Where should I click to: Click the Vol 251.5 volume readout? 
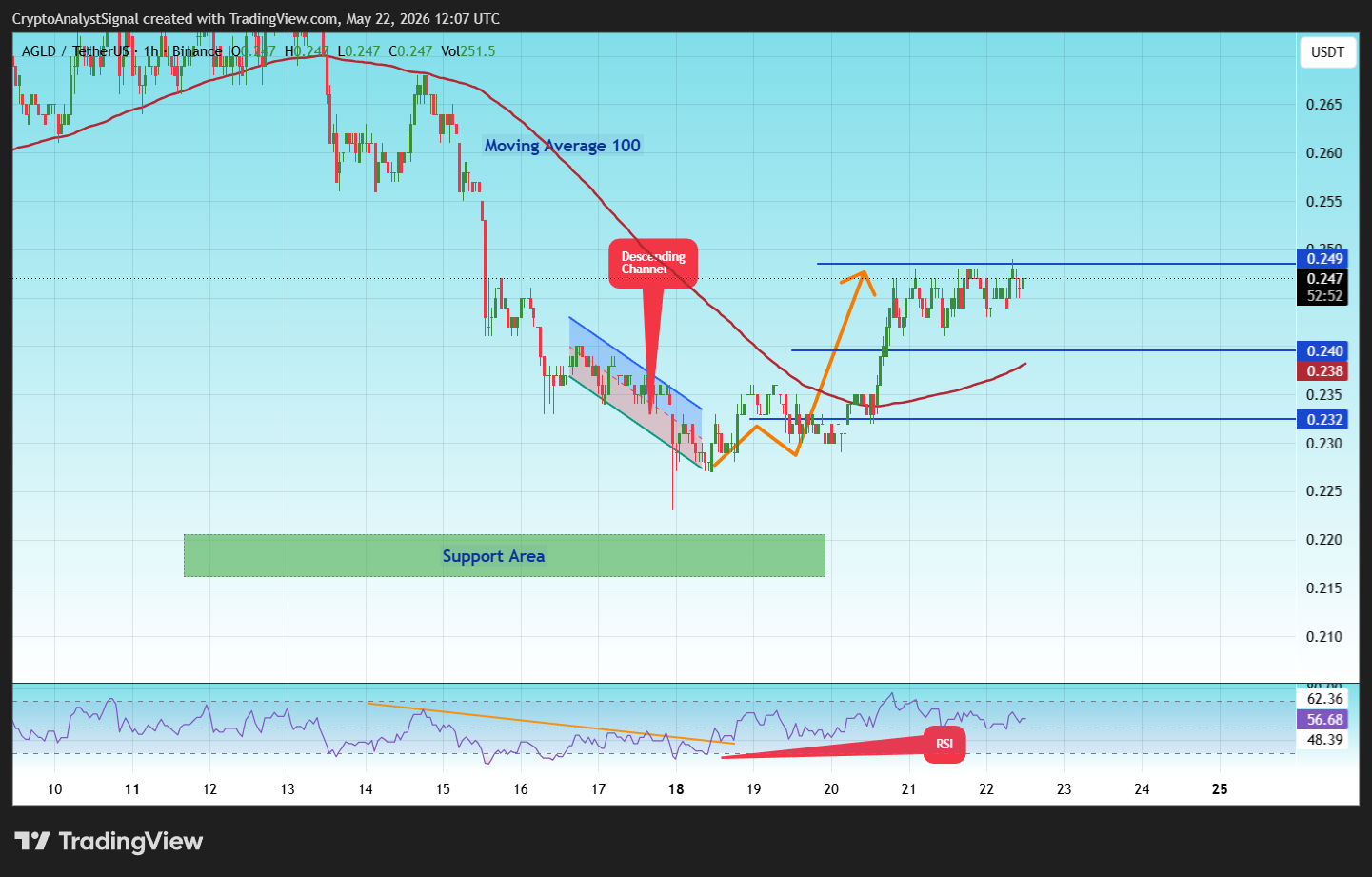pos(468,51)
